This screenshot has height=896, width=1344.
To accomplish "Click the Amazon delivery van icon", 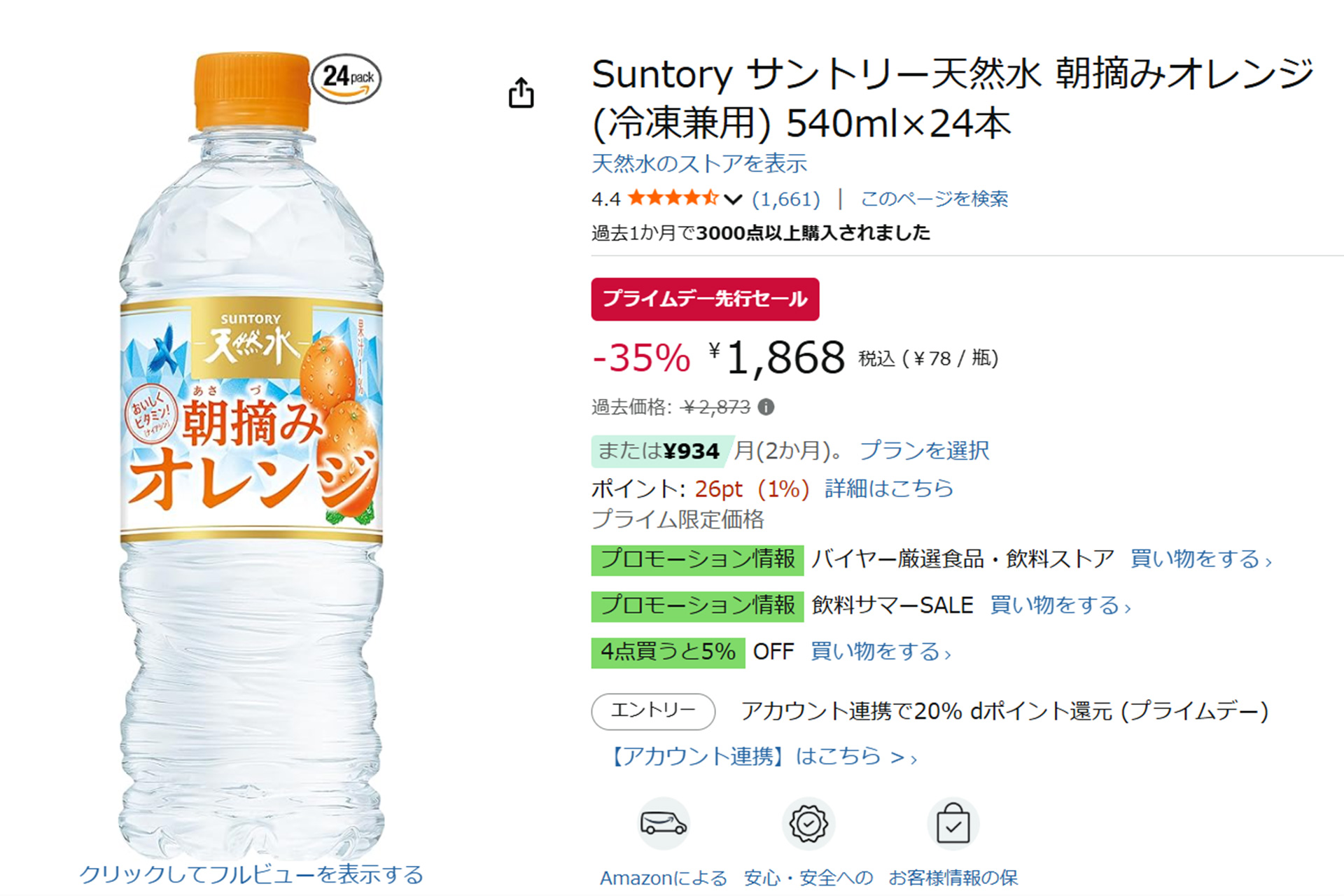I will [x=664, y=824].
